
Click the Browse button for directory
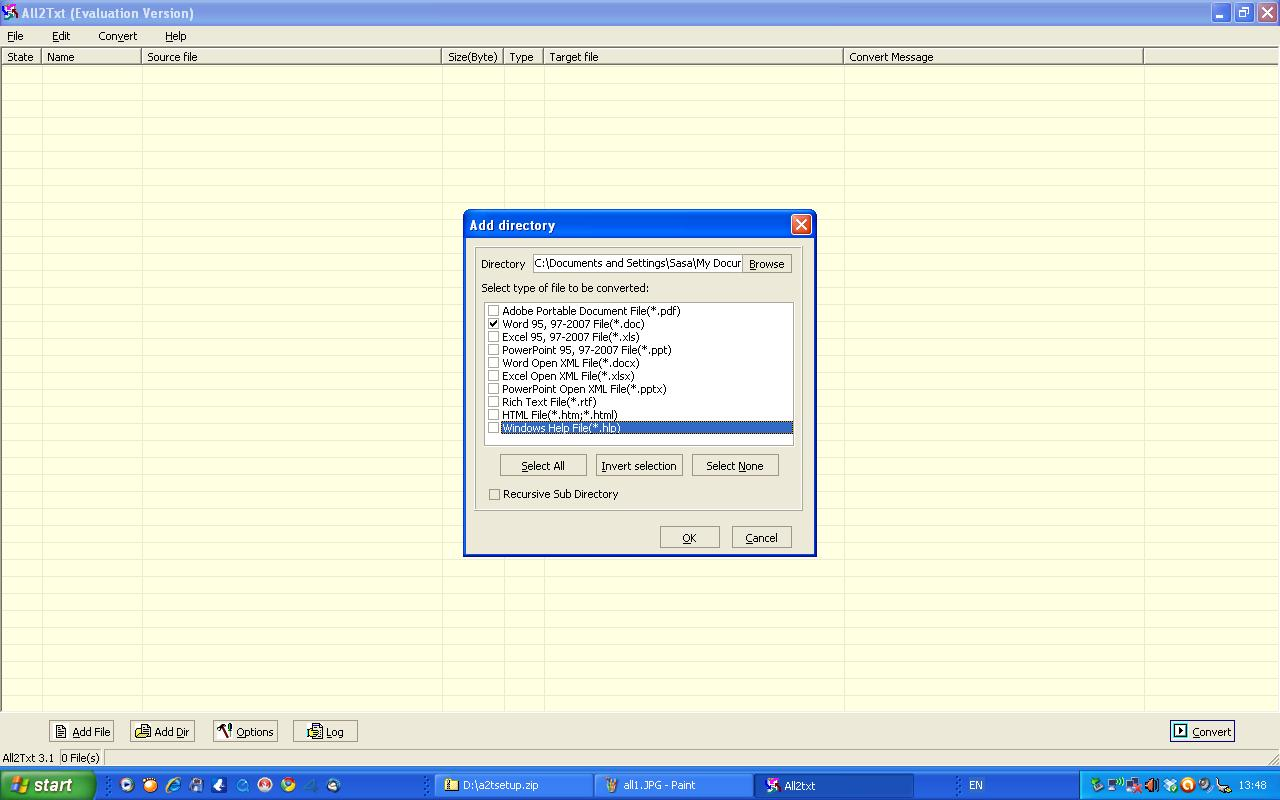(x=767, y=264)
